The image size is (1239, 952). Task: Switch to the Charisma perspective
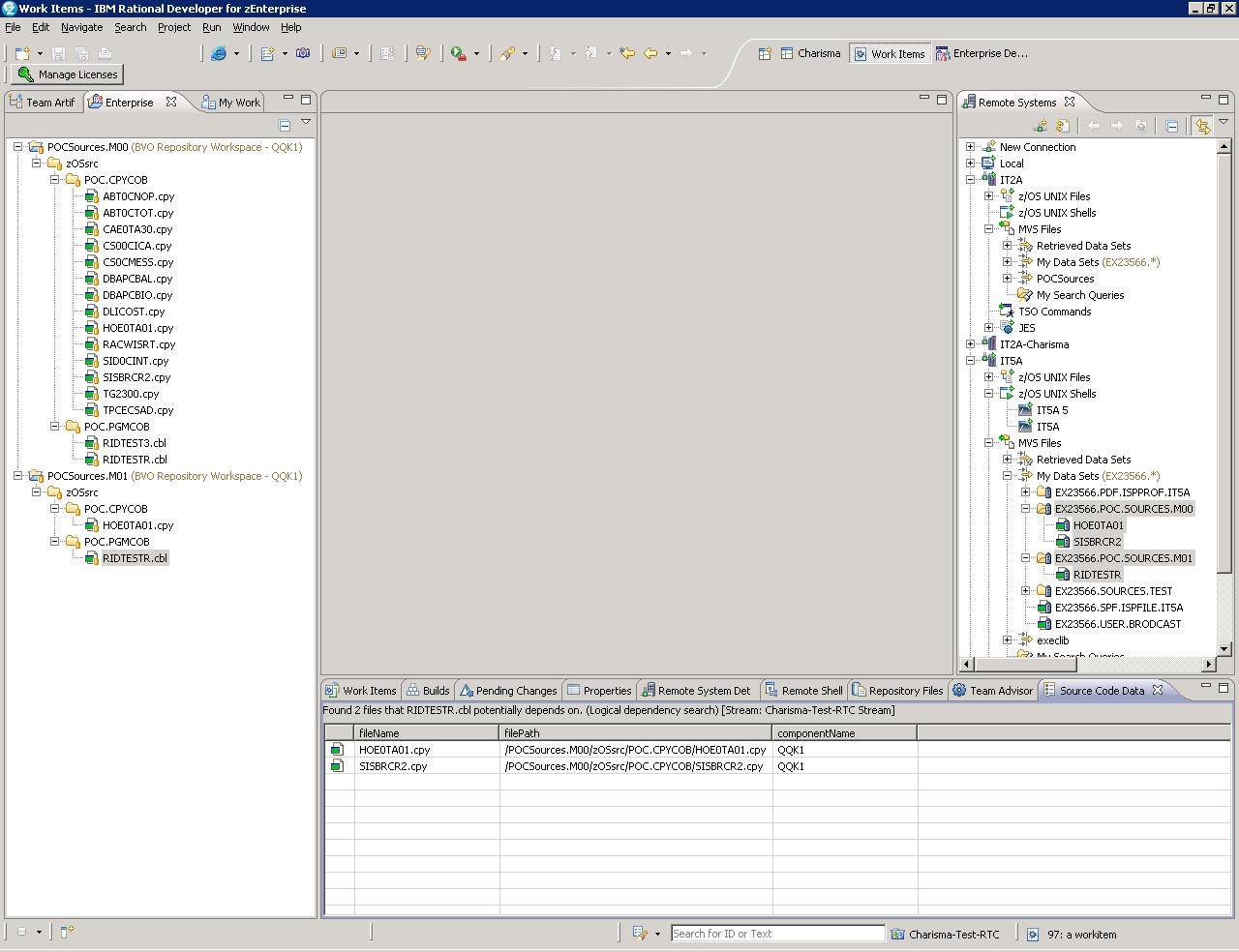click(810, 53)
